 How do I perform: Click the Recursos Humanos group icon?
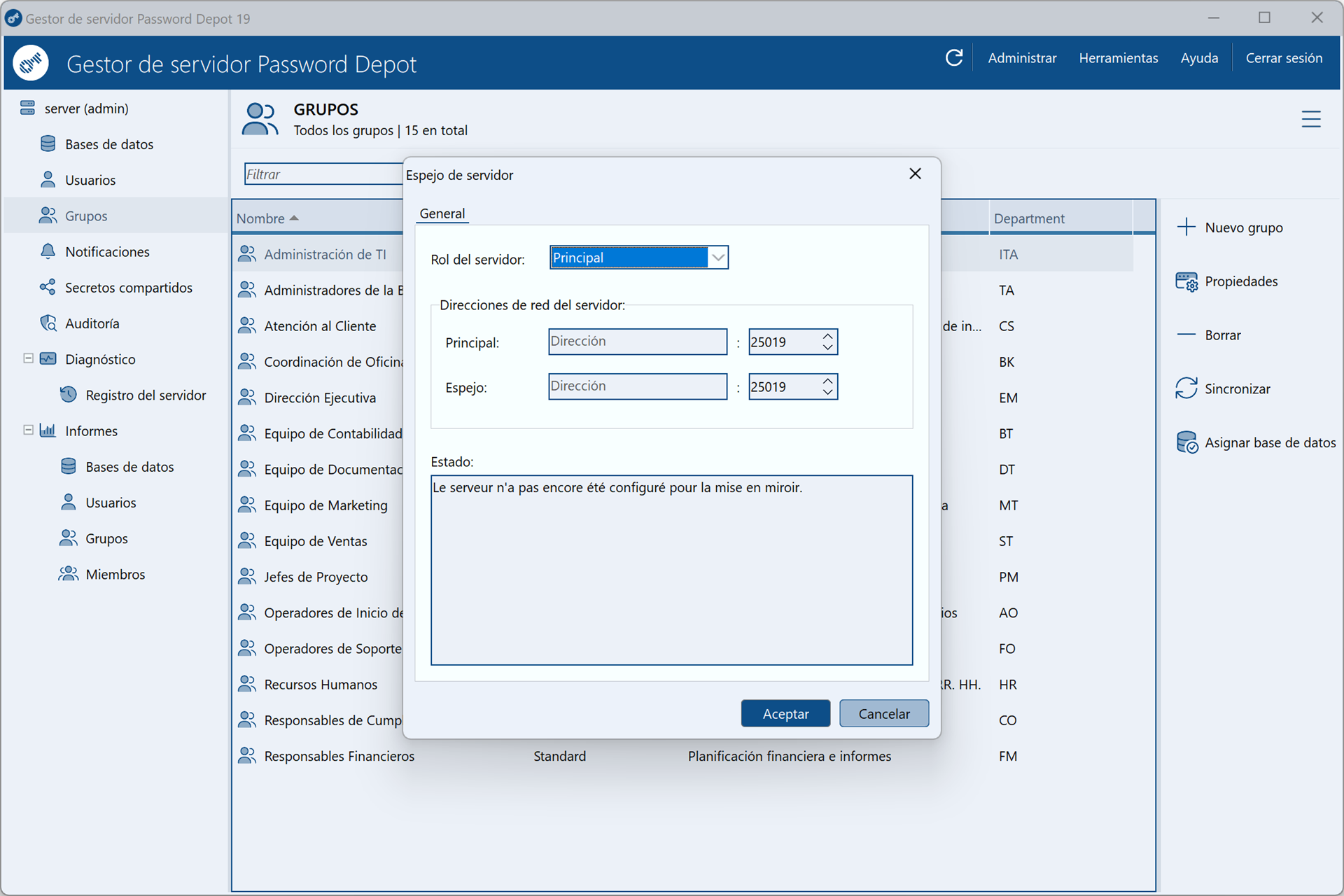[x=247, y=684]
